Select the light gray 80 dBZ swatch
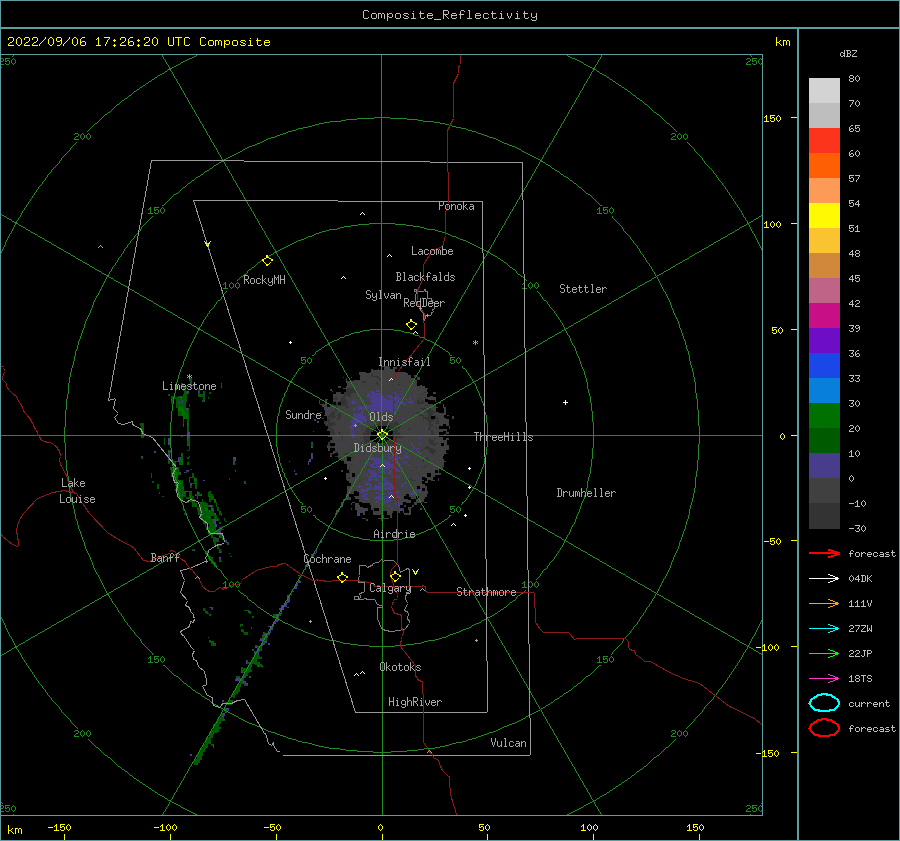Image resolution: width=900 pixels, height=841 pixels. [x=824, y=90]
